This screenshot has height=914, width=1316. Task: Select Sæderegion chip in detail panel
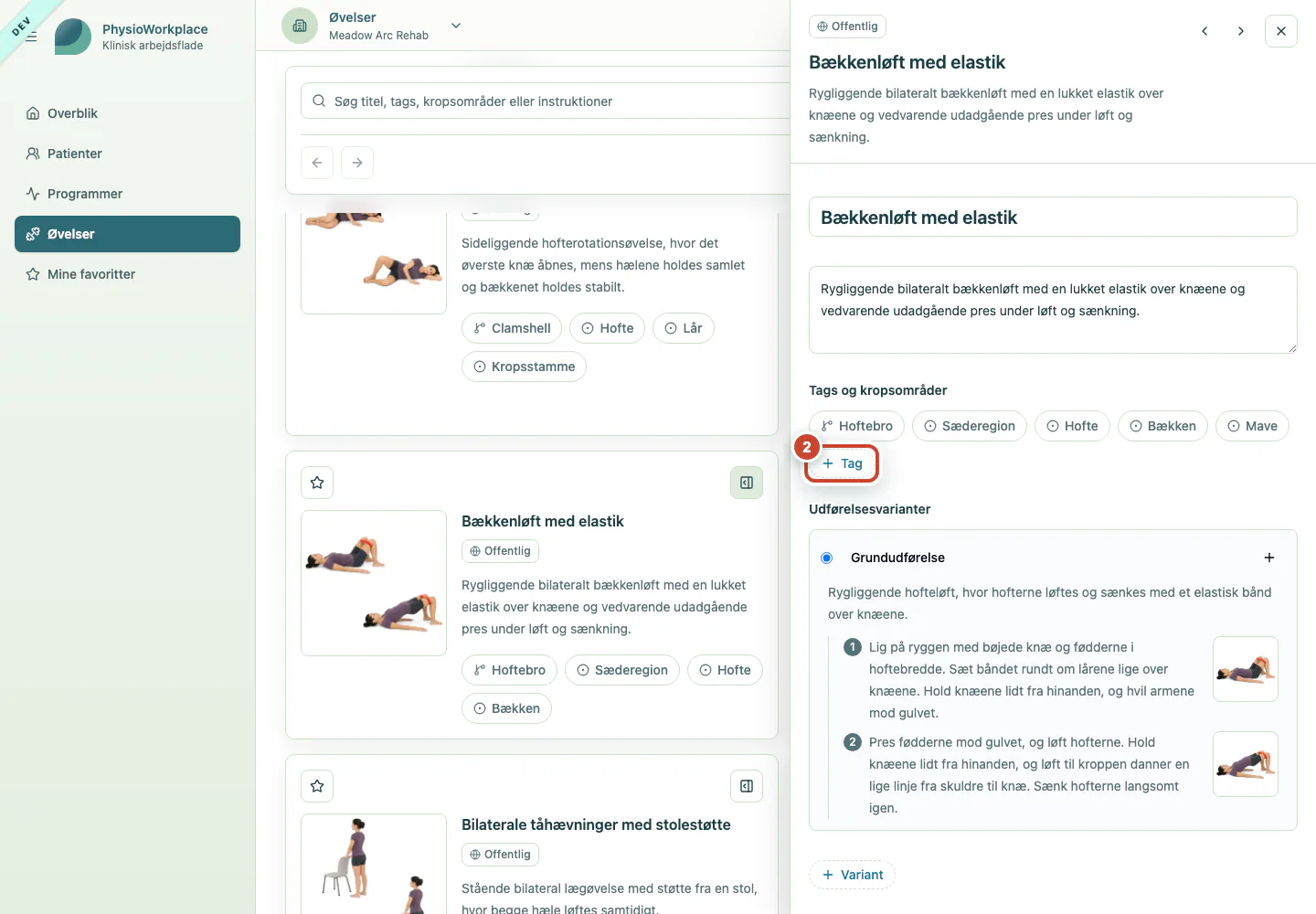tap(970, 426)
